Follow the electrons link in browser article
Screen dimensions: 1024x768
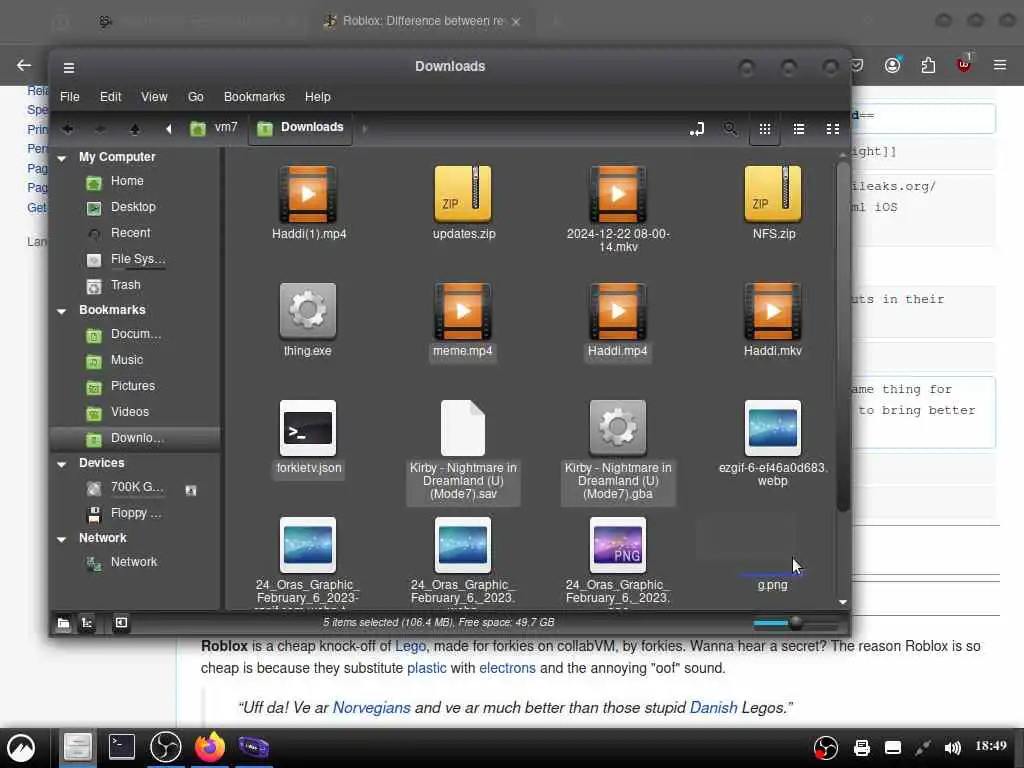pyautogui.click(x=507, y=669)
